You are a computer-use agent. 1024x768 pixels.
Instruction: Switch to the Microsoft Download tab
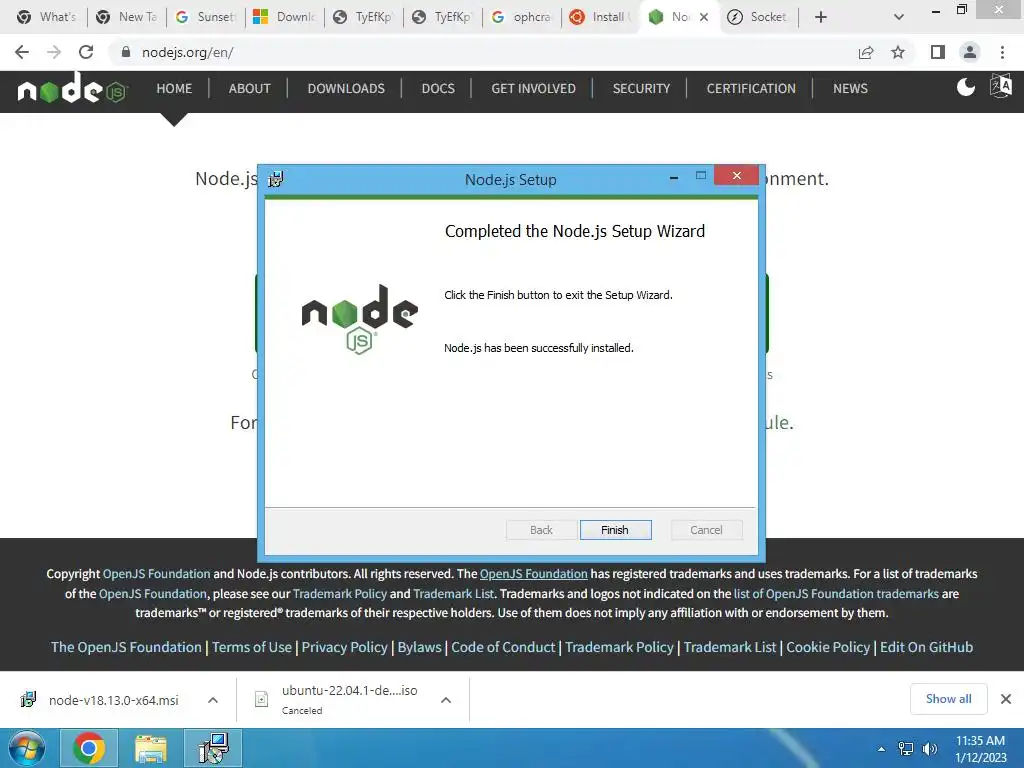[284, 17]
